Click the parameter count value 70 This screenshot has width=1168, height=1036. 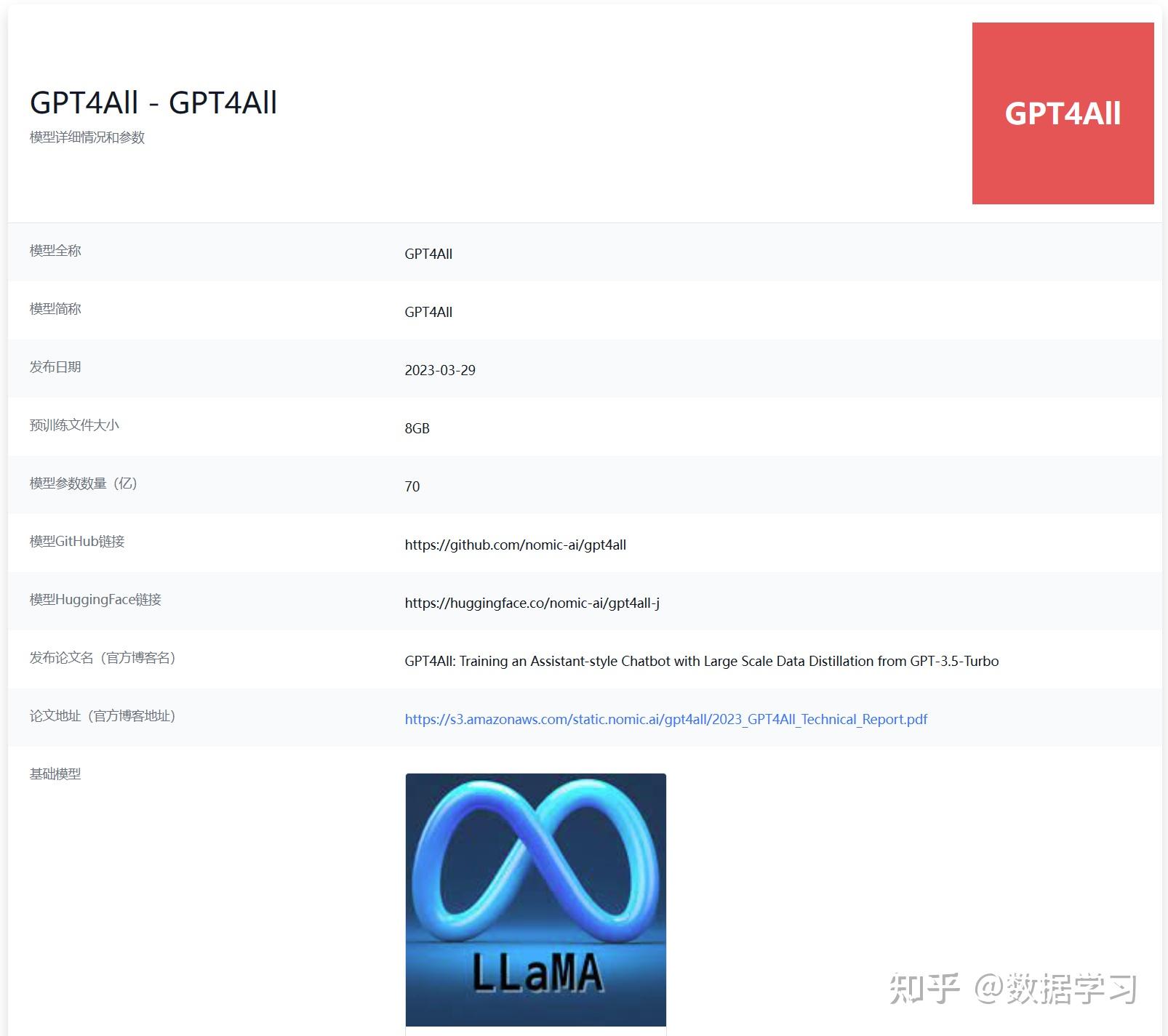click(412, 486)
